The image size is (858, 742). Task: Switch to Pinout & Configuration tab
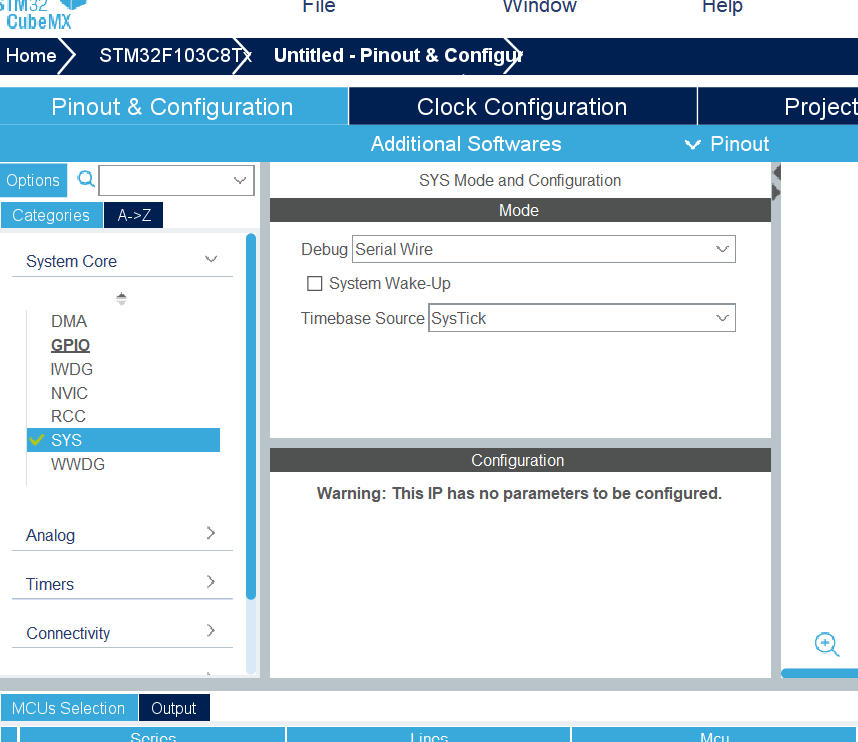click(x=173, y=106)
